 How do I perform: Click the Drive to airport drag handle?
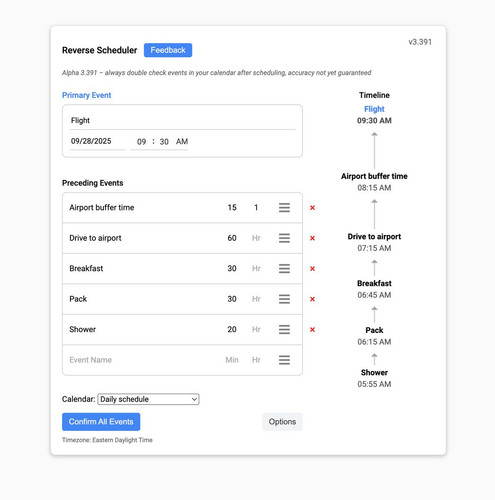[x=284, y=238]
